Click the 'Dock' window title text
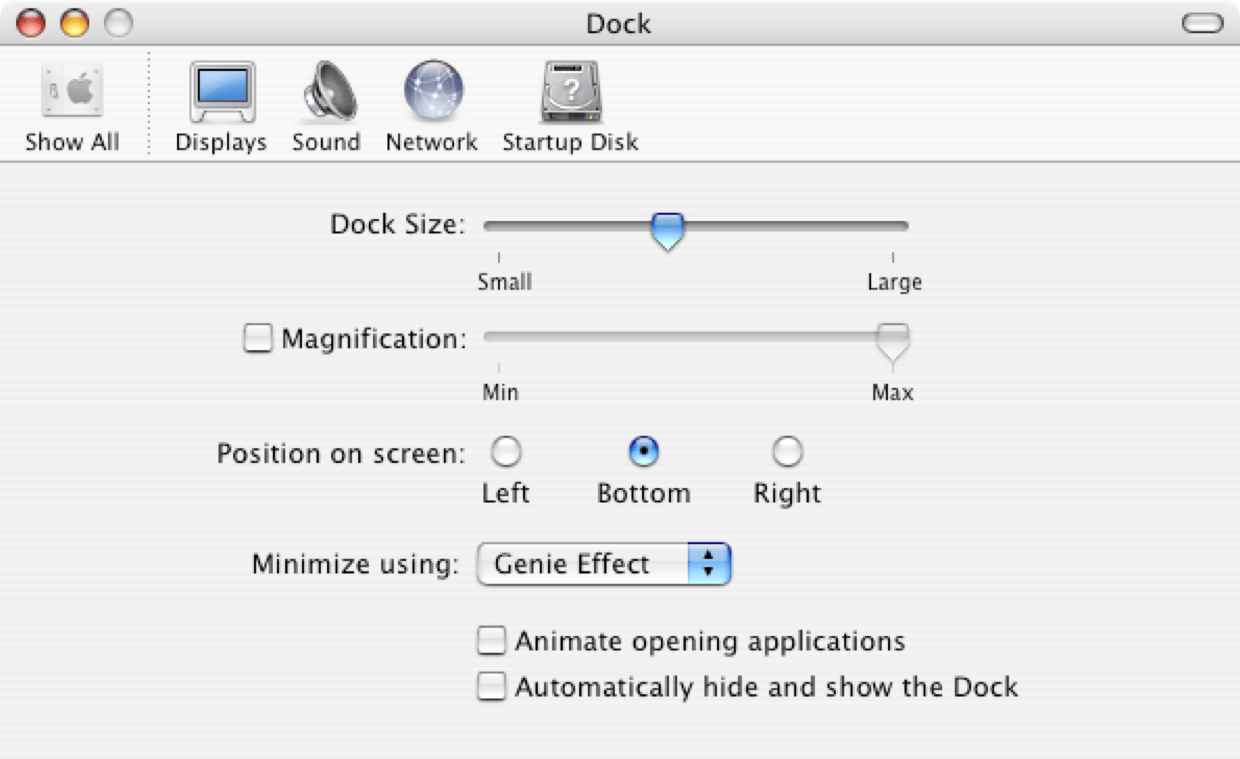 619,23
